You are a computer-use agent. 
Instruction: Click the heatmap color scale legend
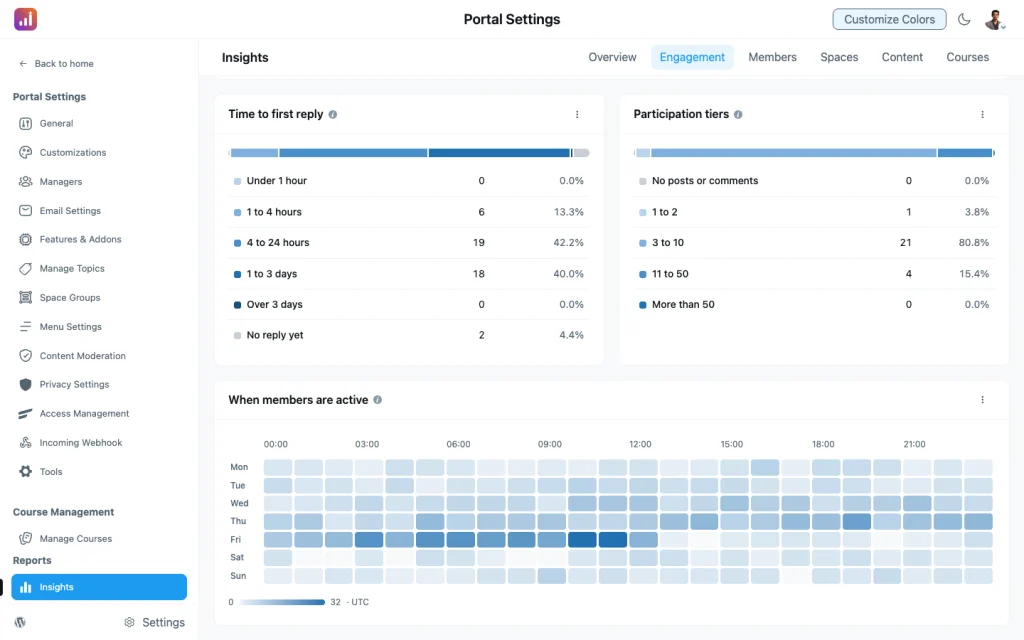pos(282,602)
